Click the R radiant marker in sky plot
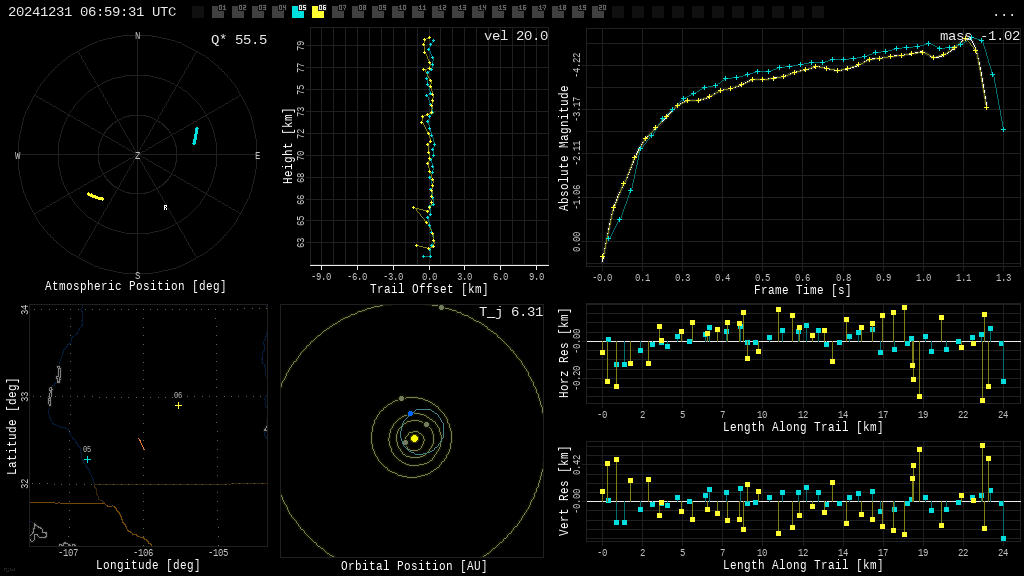This screenshot has height=576, width=1024. point(166,208)
